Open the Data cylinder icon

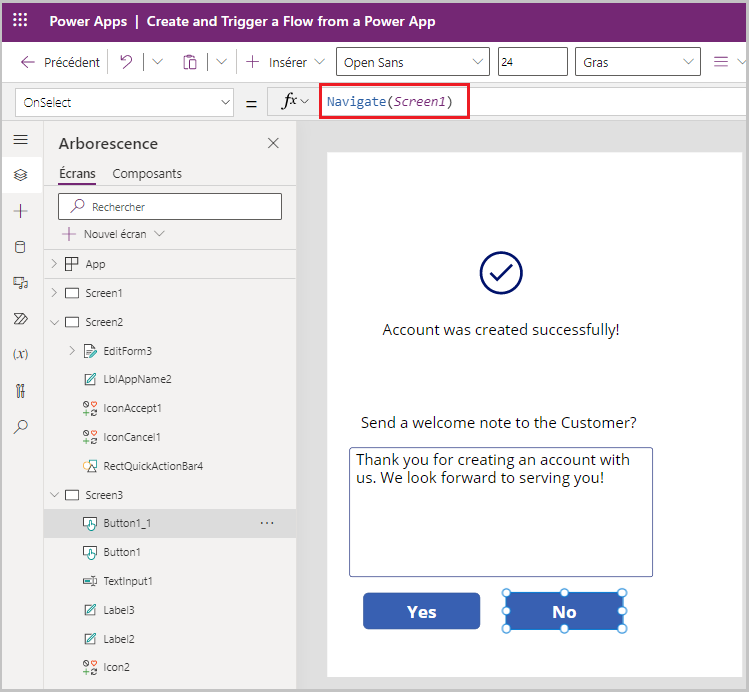20,247
